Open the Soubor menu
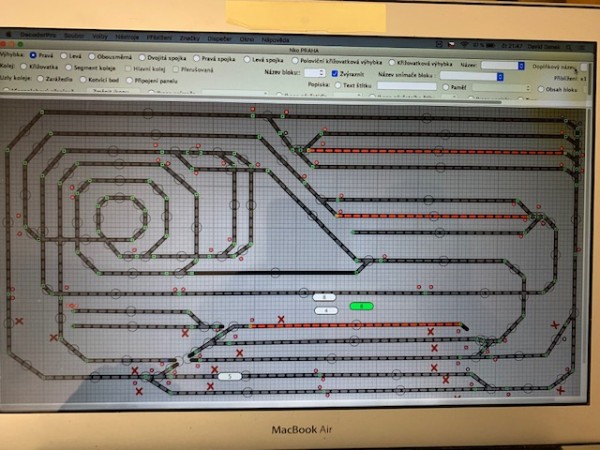 pos(74,36)
